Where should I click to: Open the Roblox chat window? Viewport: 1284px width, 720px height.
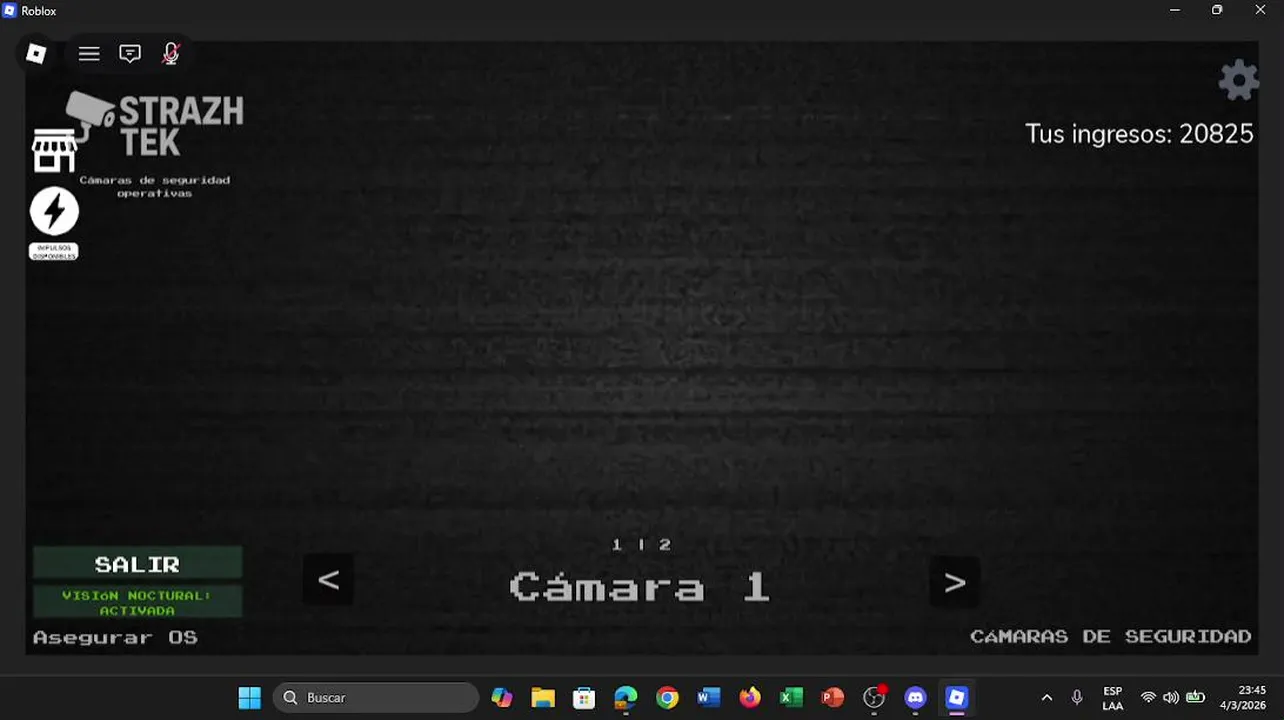point(130,54)
